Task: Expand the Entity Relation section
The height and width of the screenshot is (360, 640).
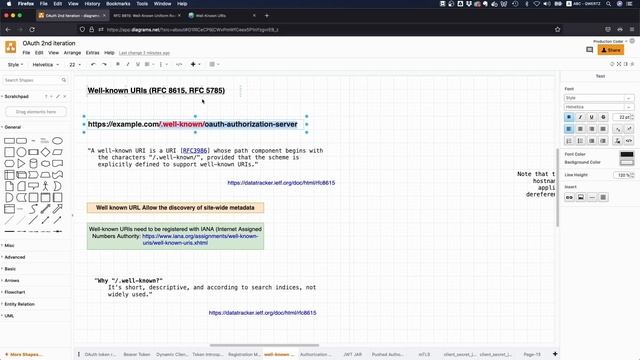Action: [x=19, y=304]
